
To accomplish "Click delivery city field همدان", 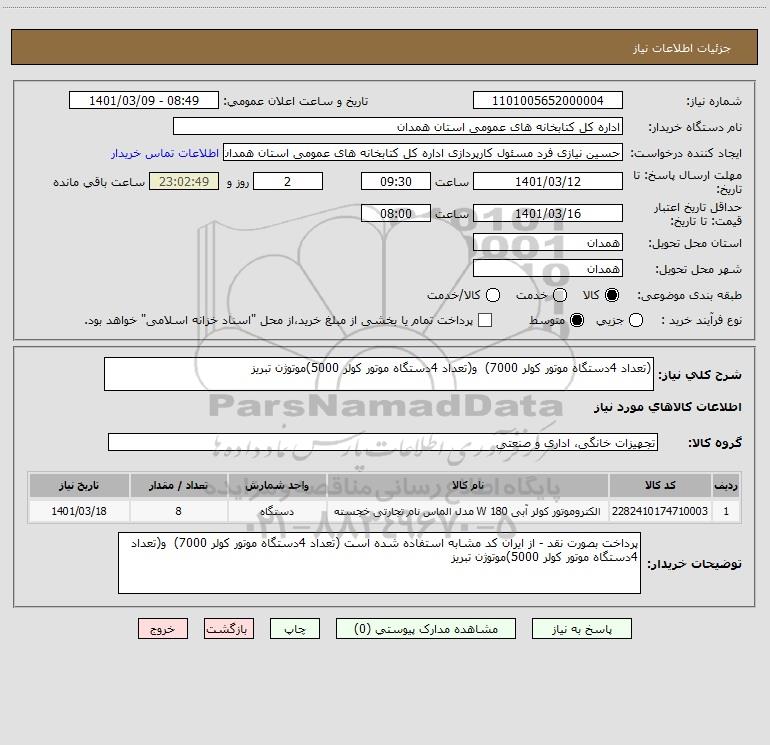I will click(548, 269).
